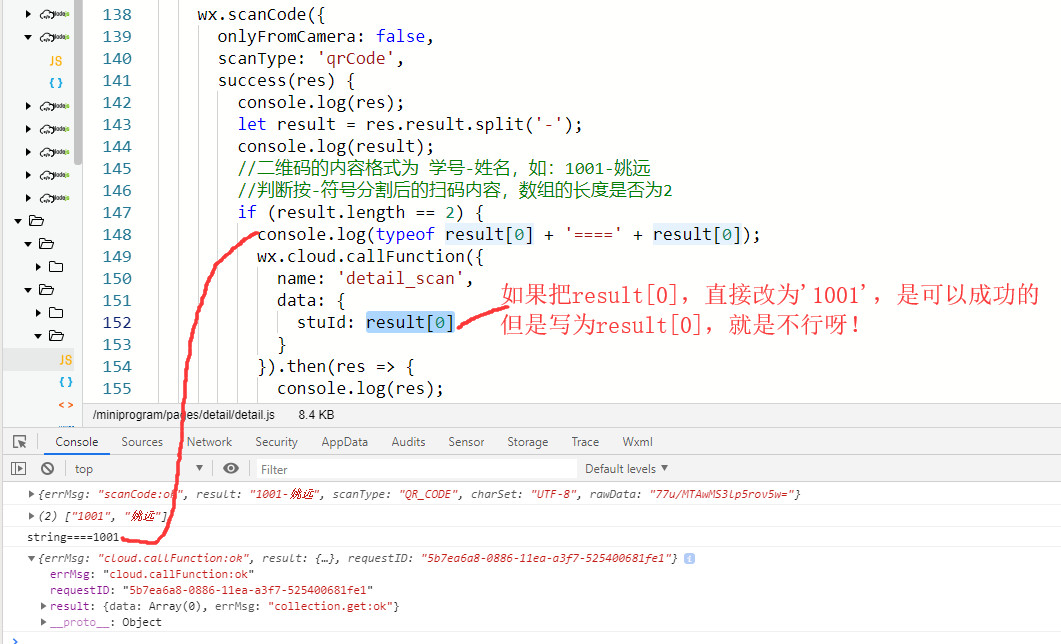1061x644 pixels.
Task: Click line number 152 in the gutter
Action: coord(117,323)
